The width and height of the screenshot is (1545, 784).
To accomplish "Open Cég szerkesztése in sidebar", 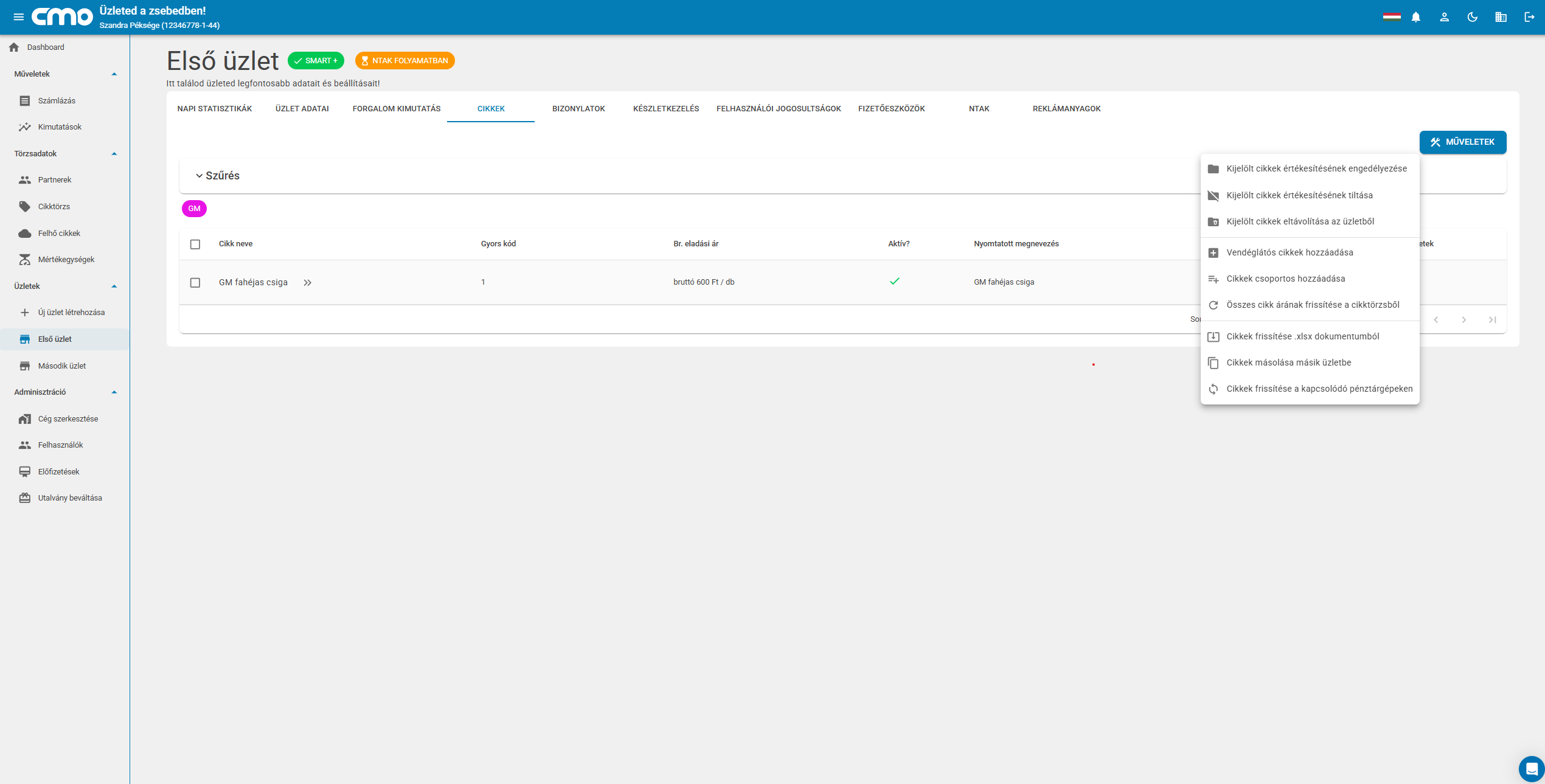I will pos(64,418).
